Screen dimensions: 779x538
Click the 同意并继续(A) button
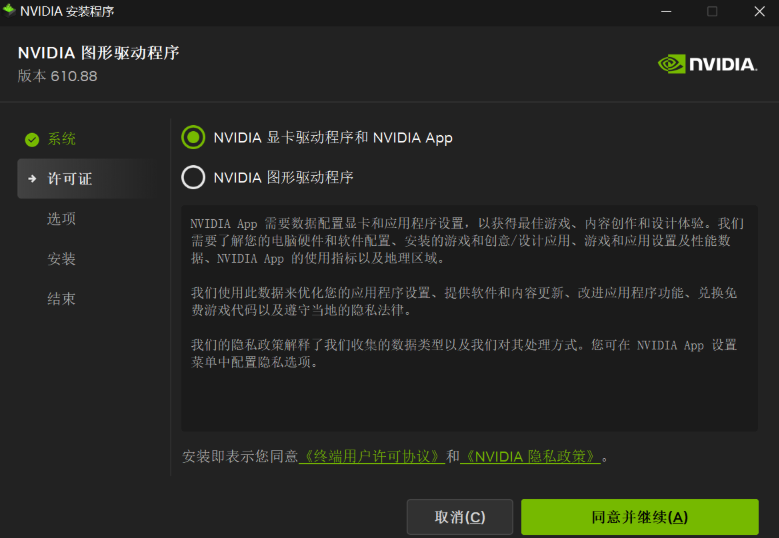[639, 517]
